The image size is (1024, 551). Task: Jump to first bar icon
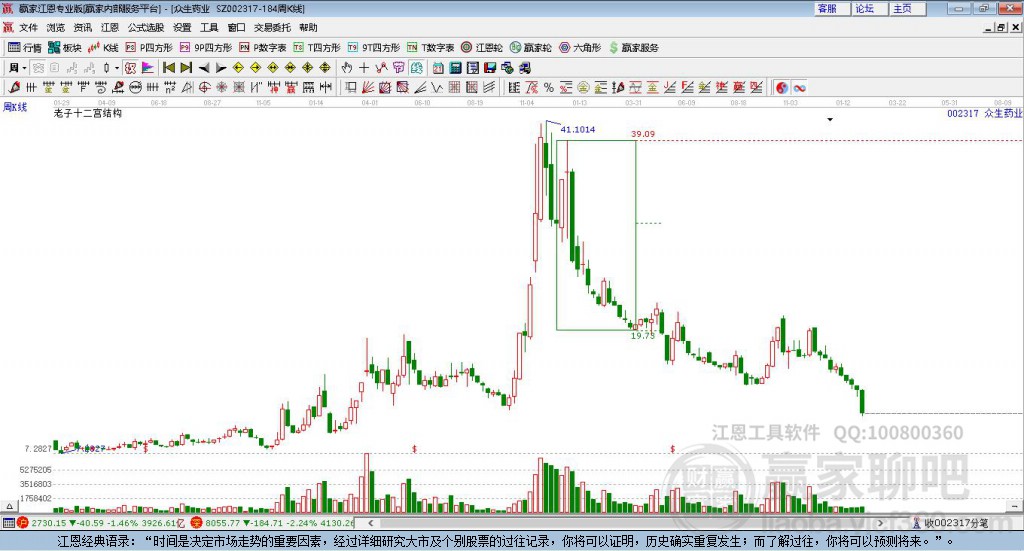click(168, 68)
